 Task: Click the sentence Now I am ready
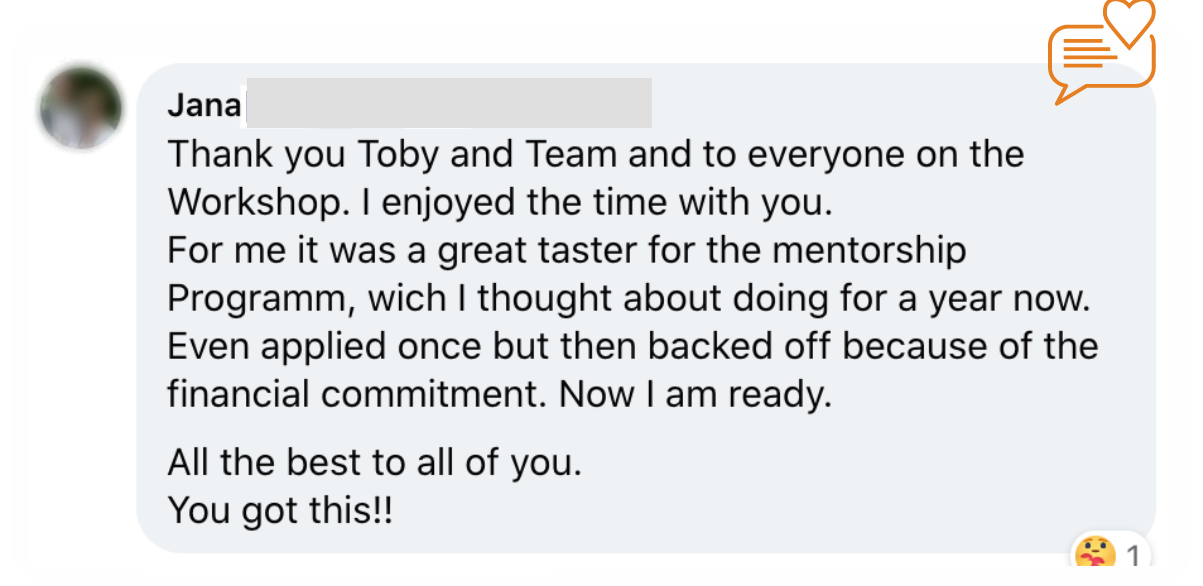pos(695,395)
